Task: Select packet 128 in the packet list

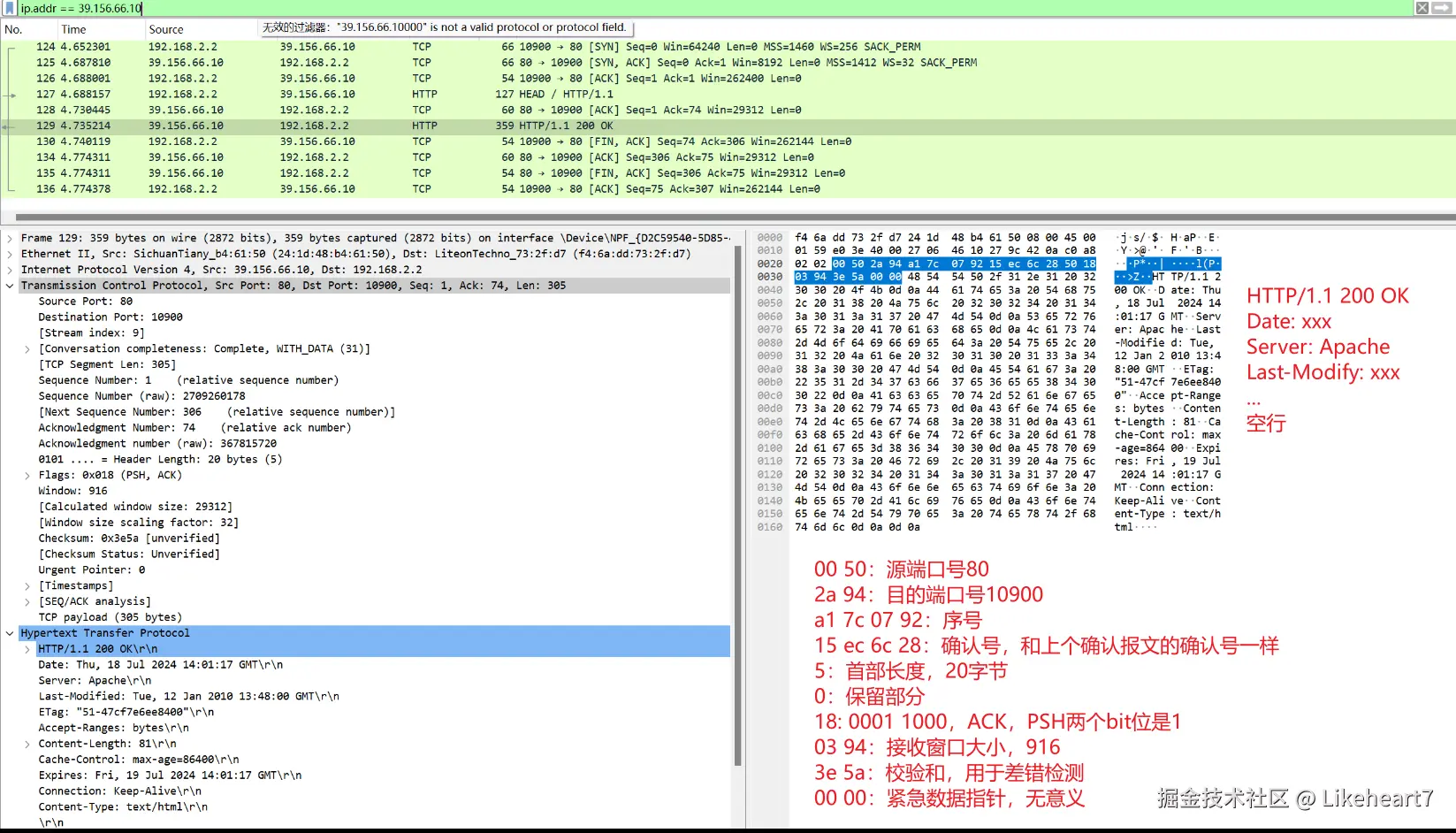Action: coord(728,111)
